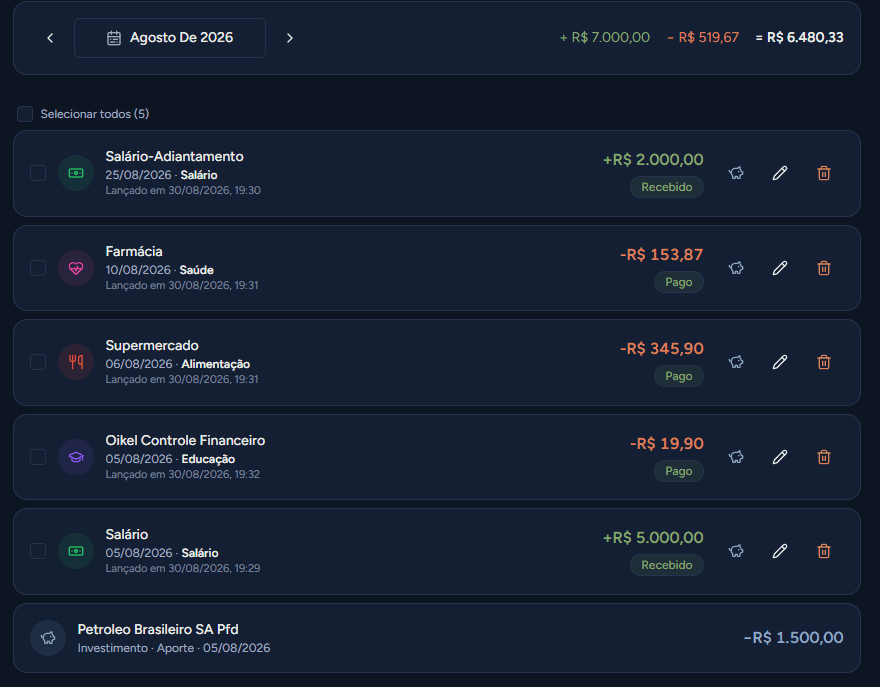Click piggy bank icon on Supermercado row
The height and width of the screenshot is (687, 880).
(x=736, y=362)
